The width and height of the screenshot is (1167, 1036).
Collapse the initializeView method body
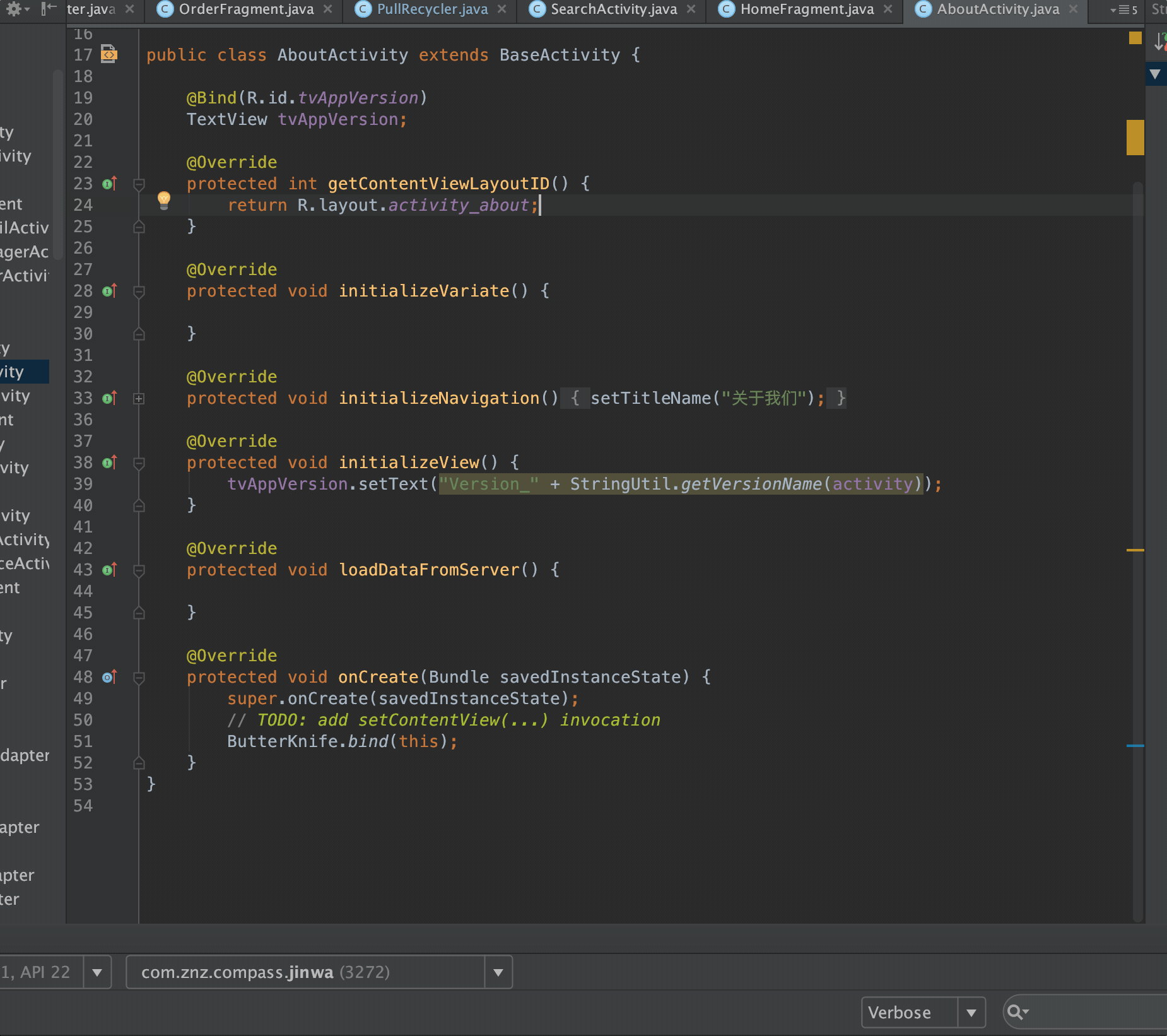click(x=139, y=463)
